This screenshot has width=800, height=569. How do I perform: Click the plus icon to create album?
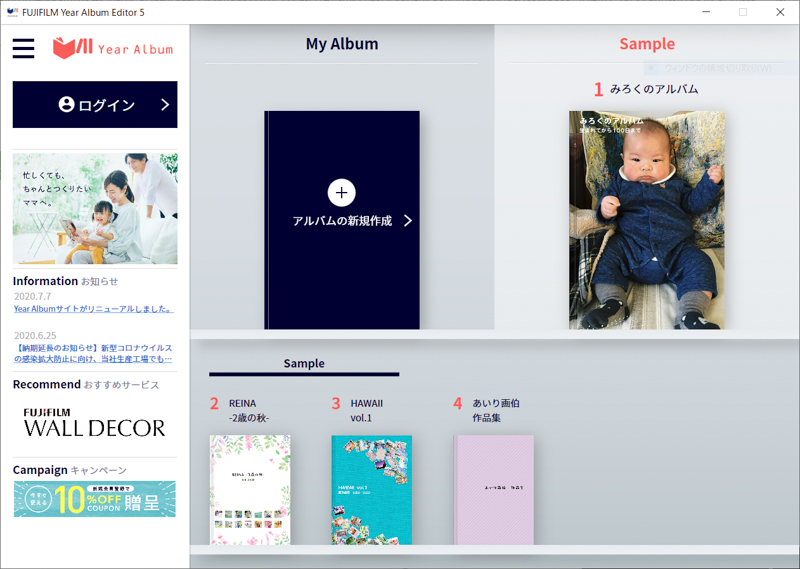point(341,192)
